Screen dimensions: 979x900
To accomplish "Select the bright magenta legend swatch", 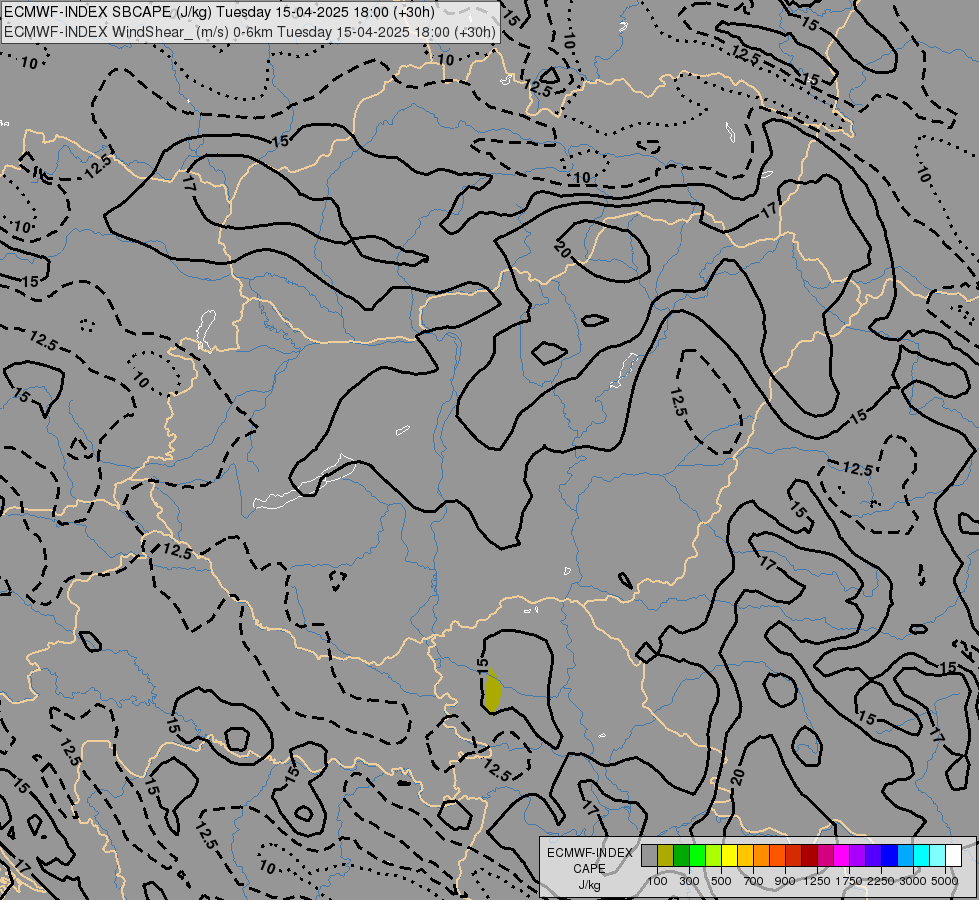I will (x=841, y=856).
